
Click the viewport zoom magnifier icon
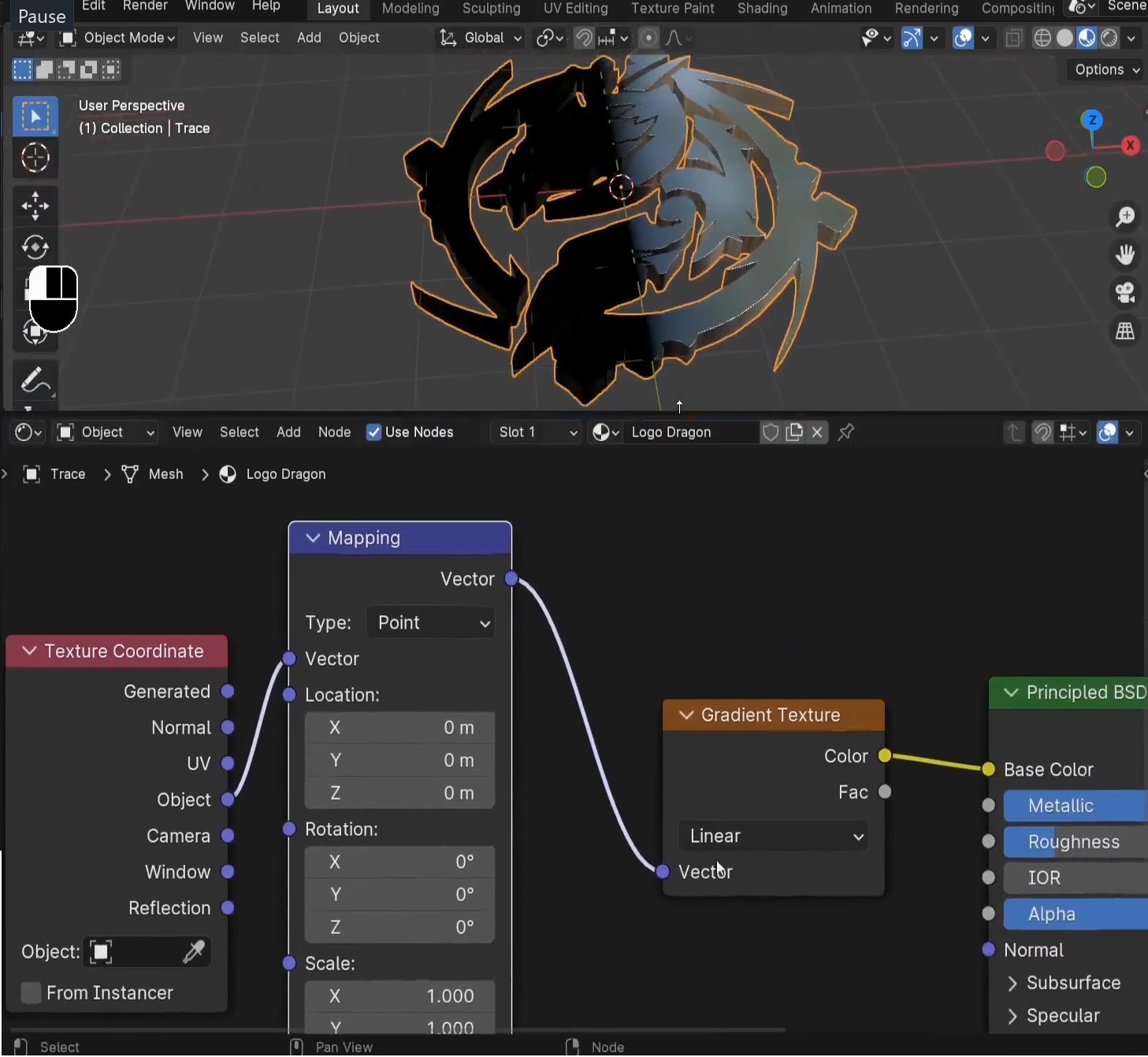click(1124, 217)
